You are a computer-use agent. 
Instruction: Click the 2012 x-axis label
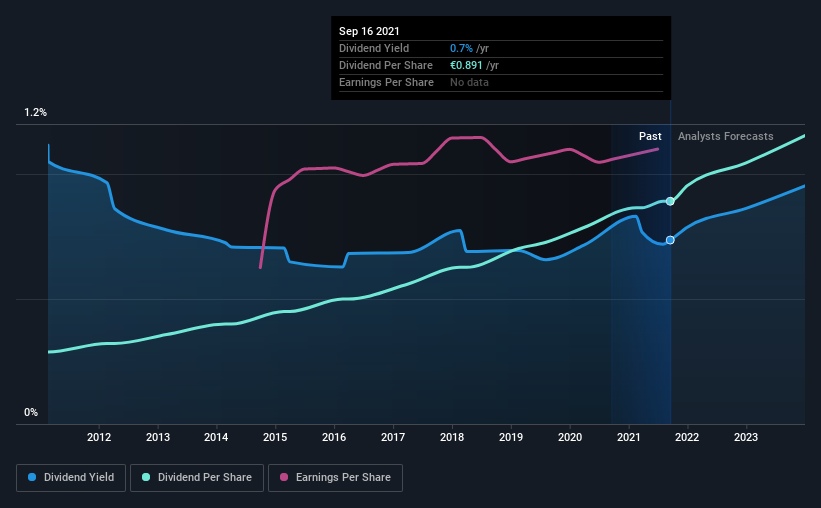[99, 437]
